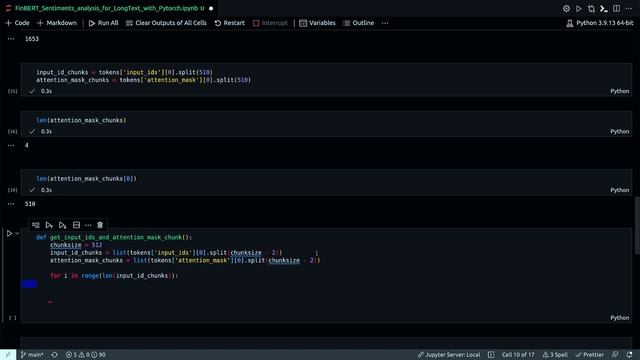
Task: Close the unsaved notebook tab dot
Action: [211, 8]
